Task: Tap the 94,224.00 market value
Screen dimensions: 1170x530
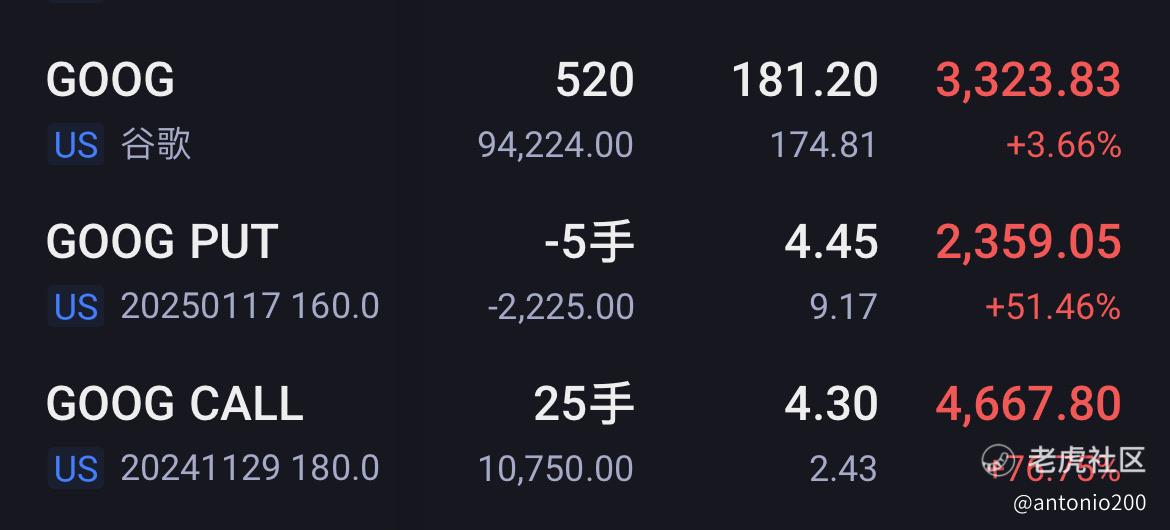Action: pyautogui.click(x=555, y=146)
